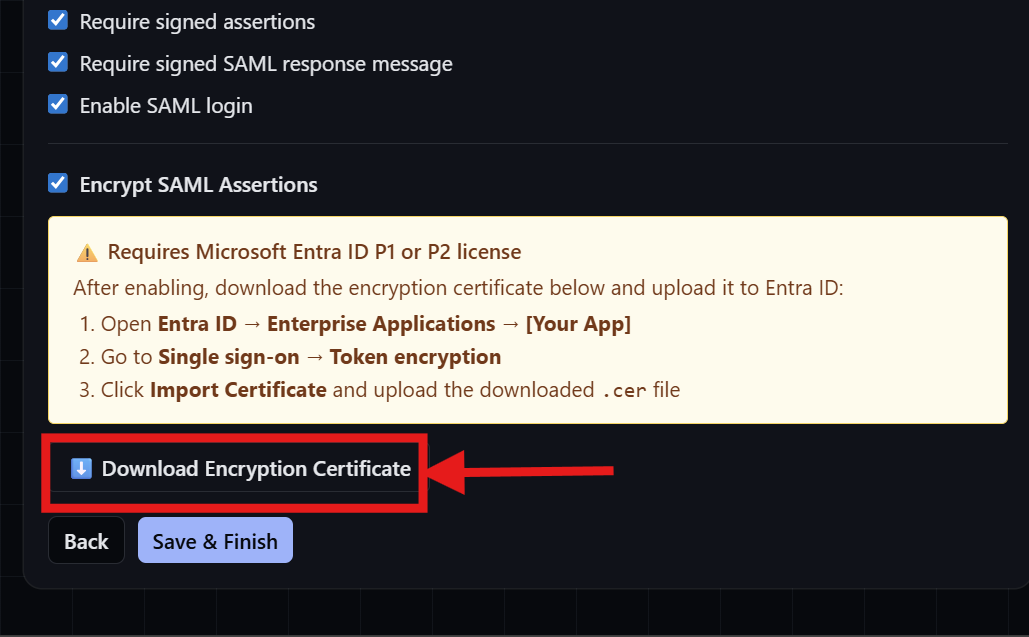This screenshot has height=637, width=1029.
Task: Uncheck Require signed assertions checkbox
Action: [58, 20]
